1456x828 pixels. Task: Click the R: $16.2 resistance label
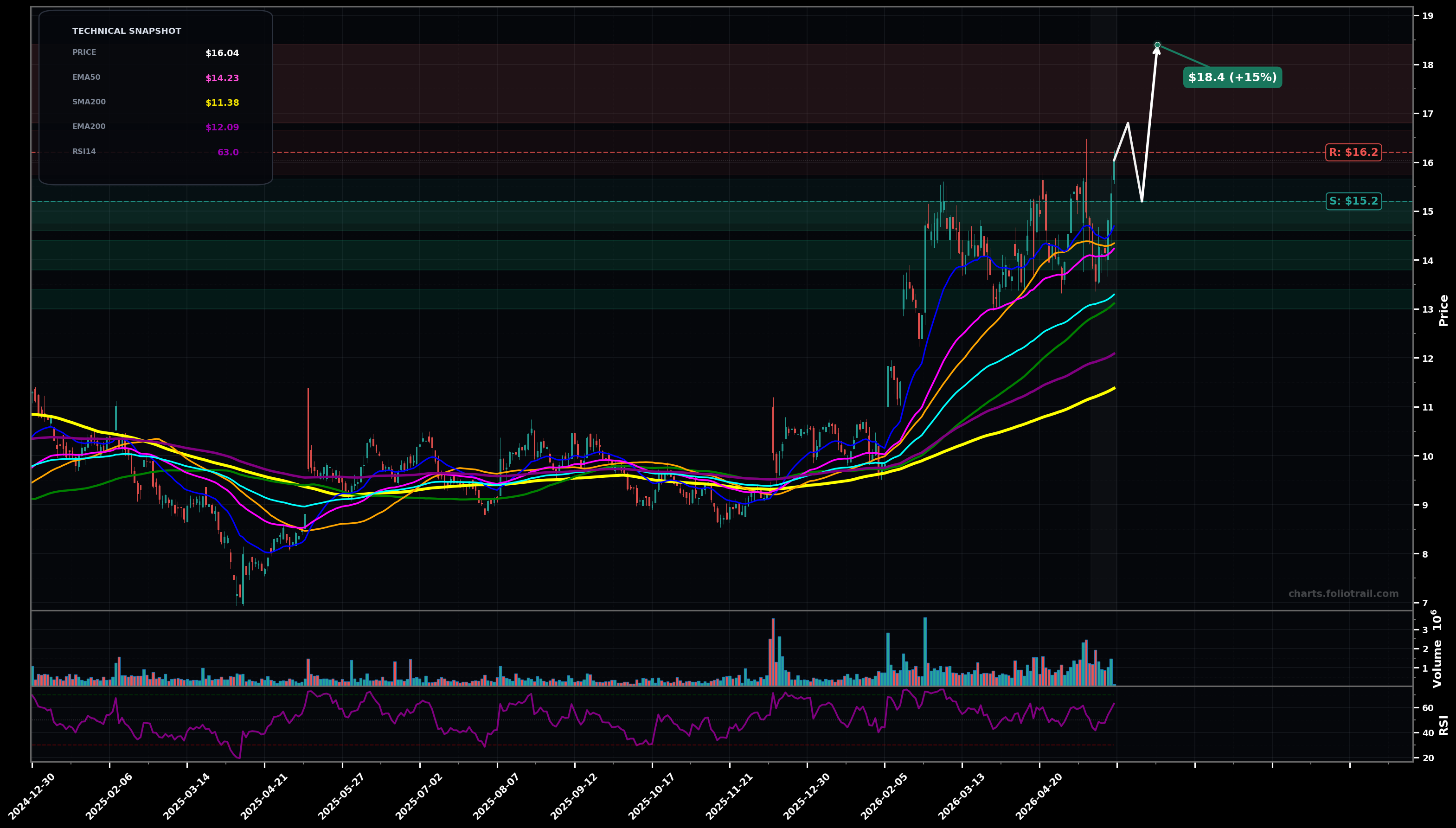tap(1353, 153)
